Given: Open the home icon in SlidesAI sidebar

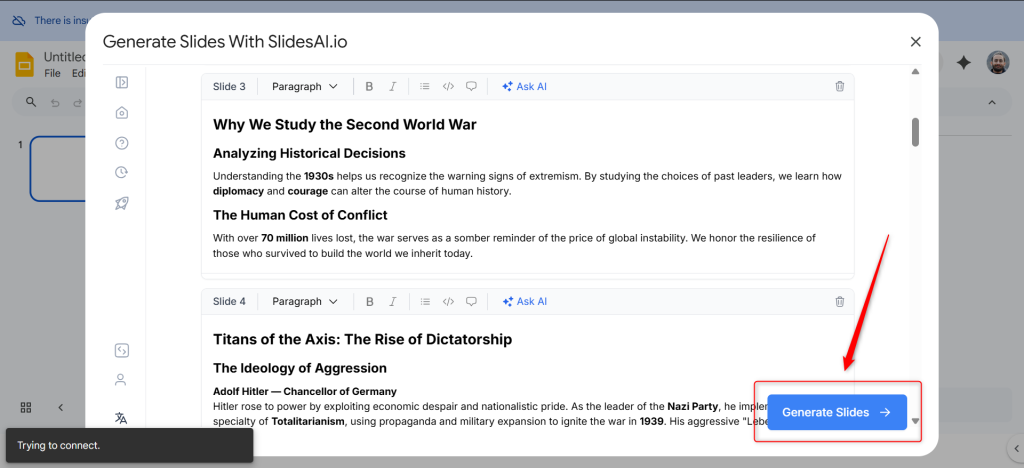Looking at the screenshot, I should pos(121,113).
